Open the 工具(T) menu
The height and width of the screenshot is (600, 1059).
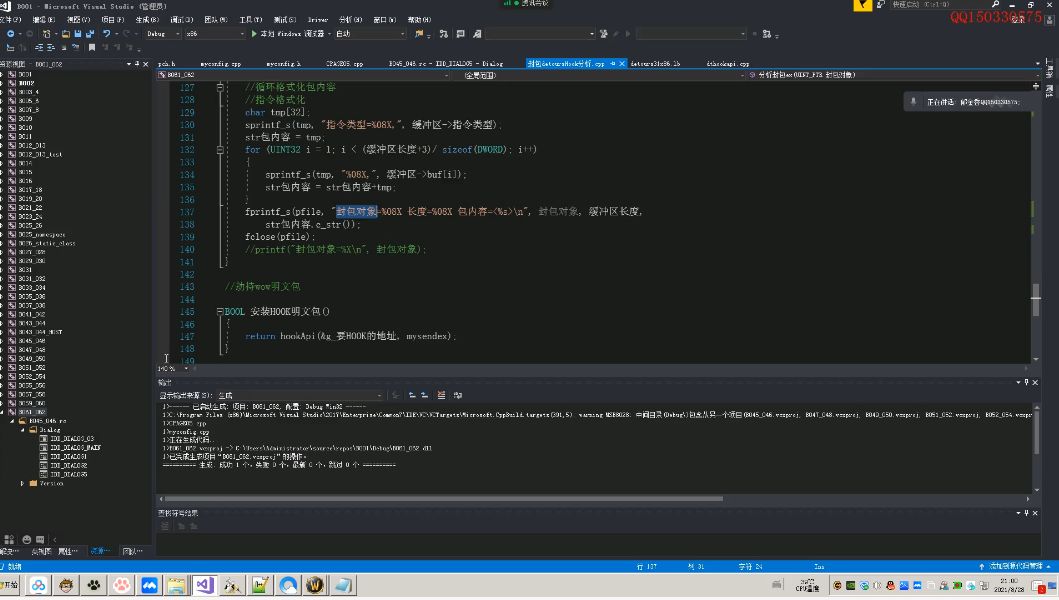point(251,20)
